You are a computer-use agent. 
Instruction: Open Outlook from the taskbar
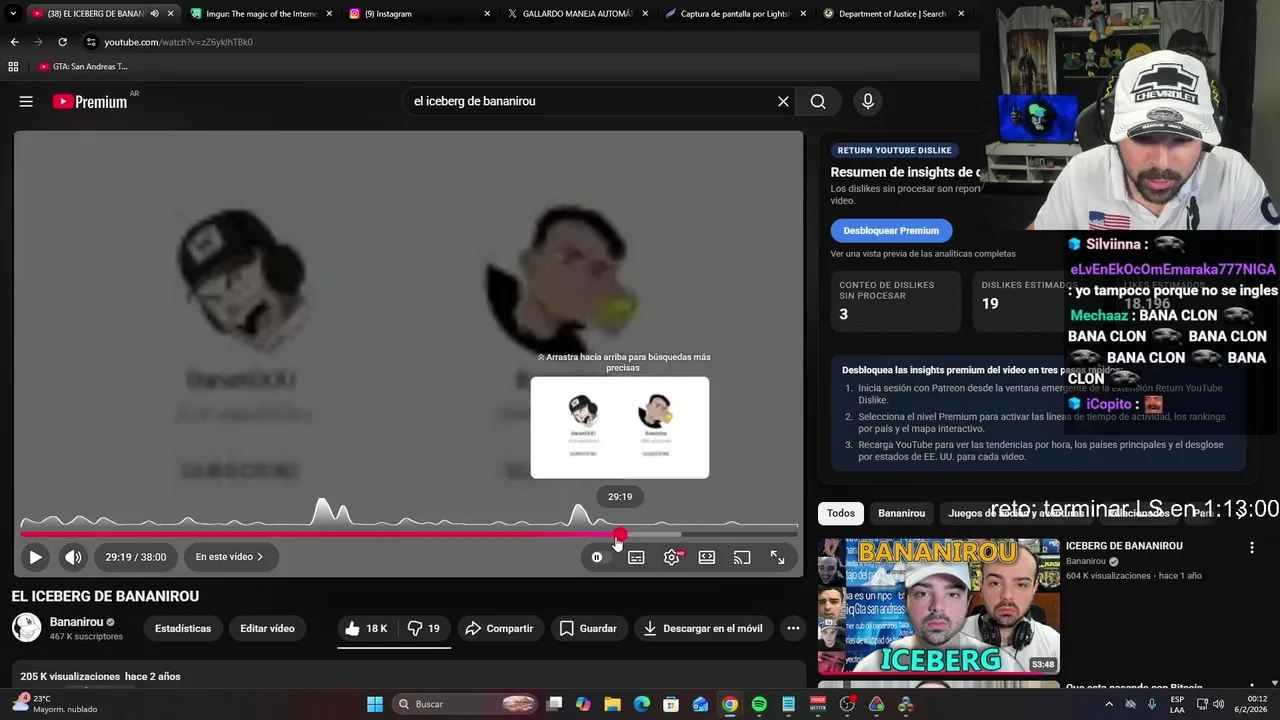click(701, 704)
